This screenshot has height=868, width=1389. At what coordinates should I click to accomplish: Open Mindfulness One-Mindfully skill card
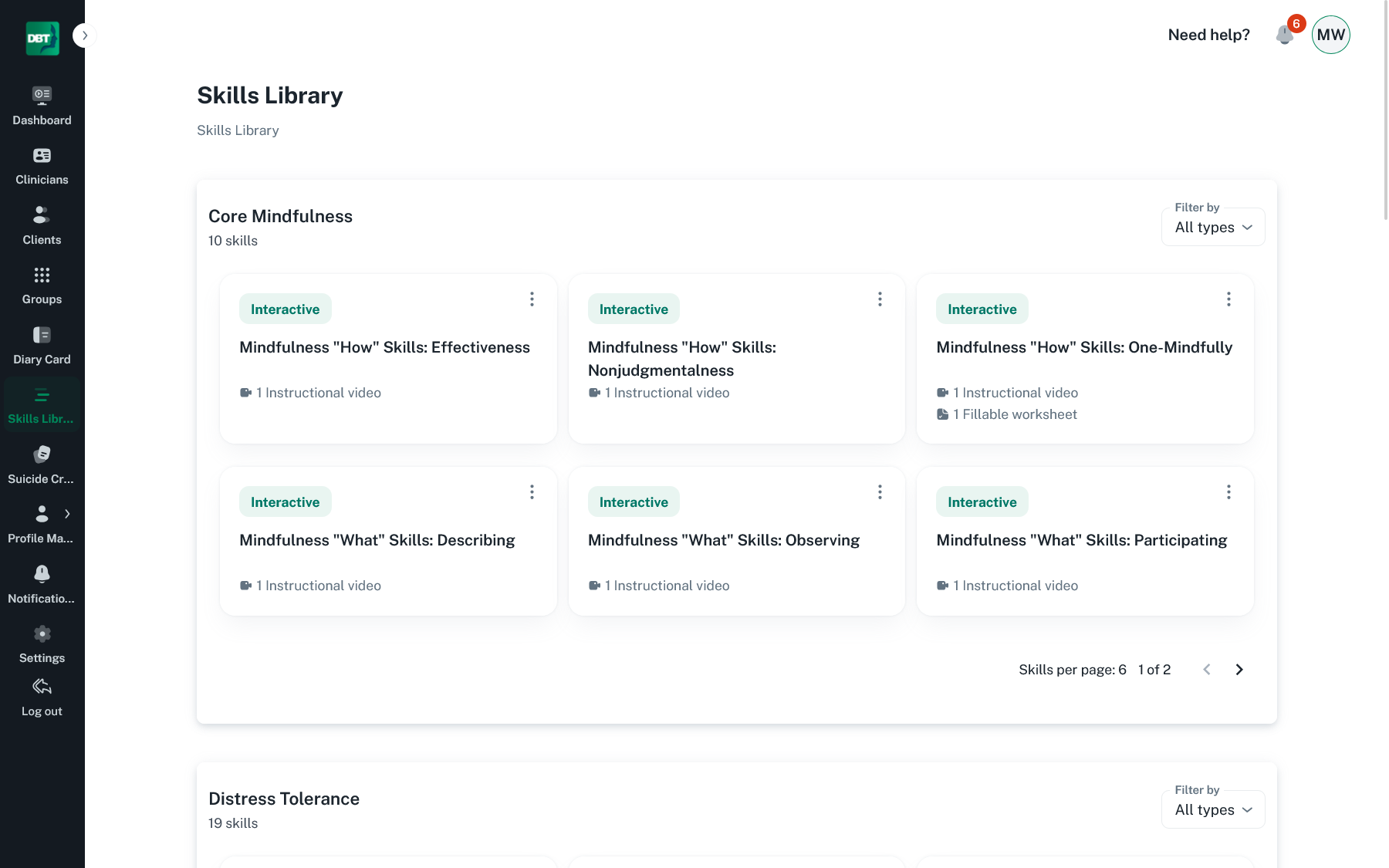point(1083,348)
